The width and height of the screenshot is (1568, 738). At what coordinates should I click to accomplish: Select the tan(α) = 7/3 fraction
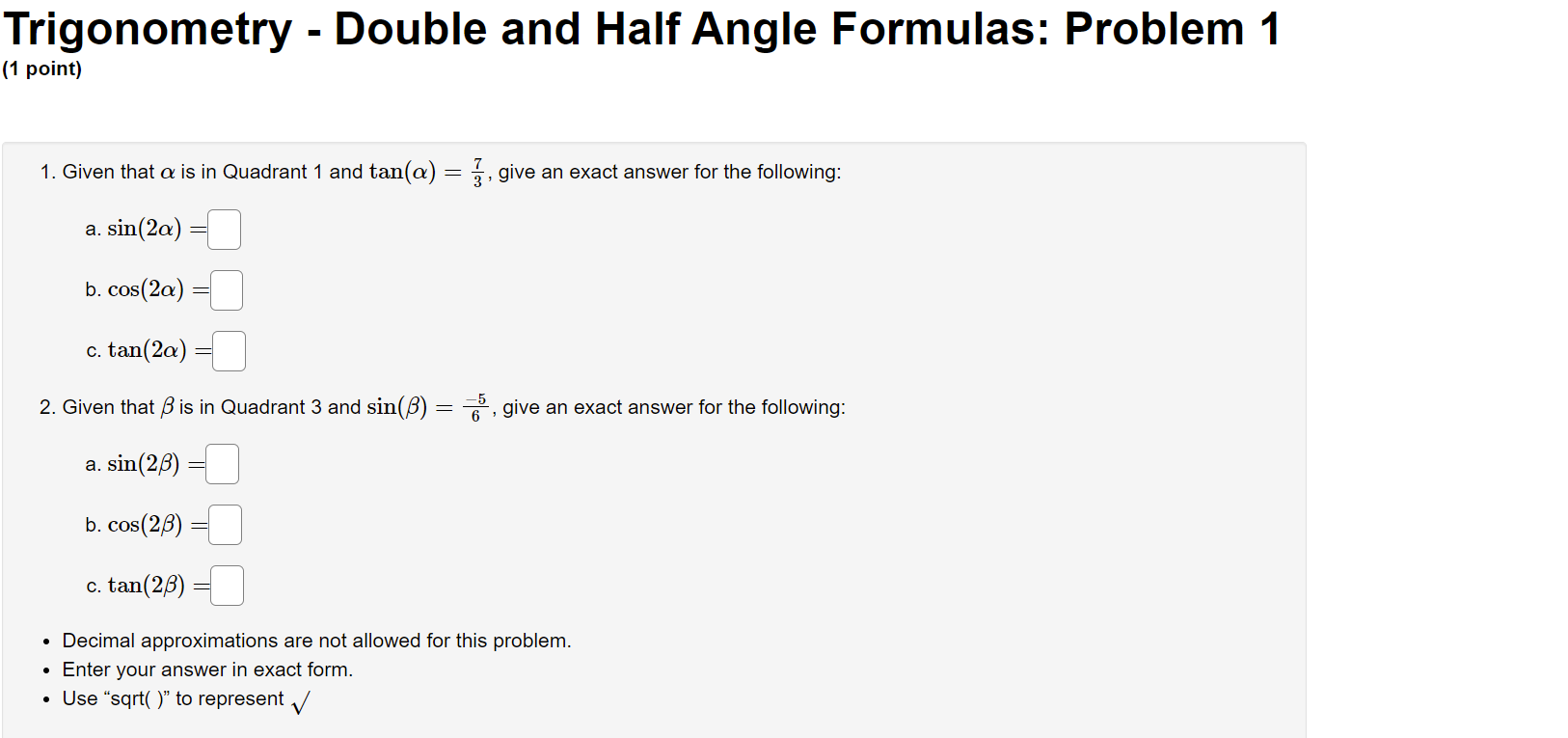click(476, 171)
